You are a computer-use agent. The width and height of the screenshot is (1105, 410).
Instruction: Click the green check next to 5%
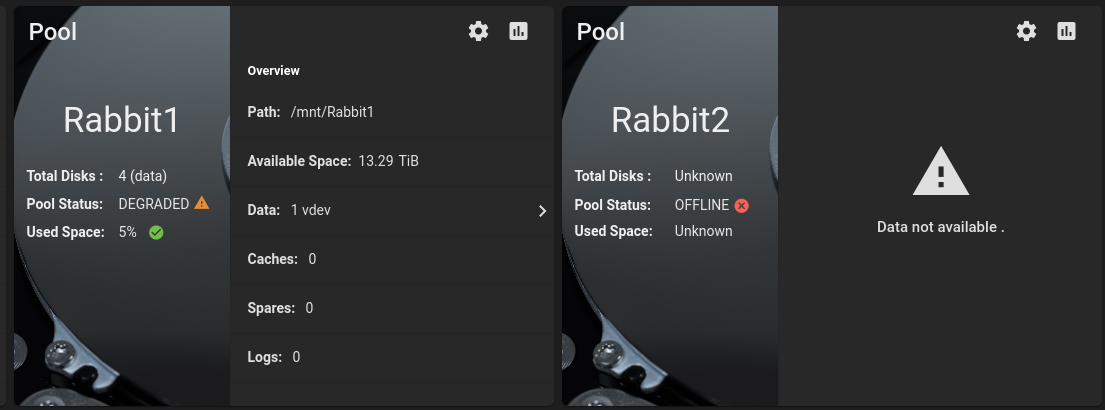pos(156,232)
